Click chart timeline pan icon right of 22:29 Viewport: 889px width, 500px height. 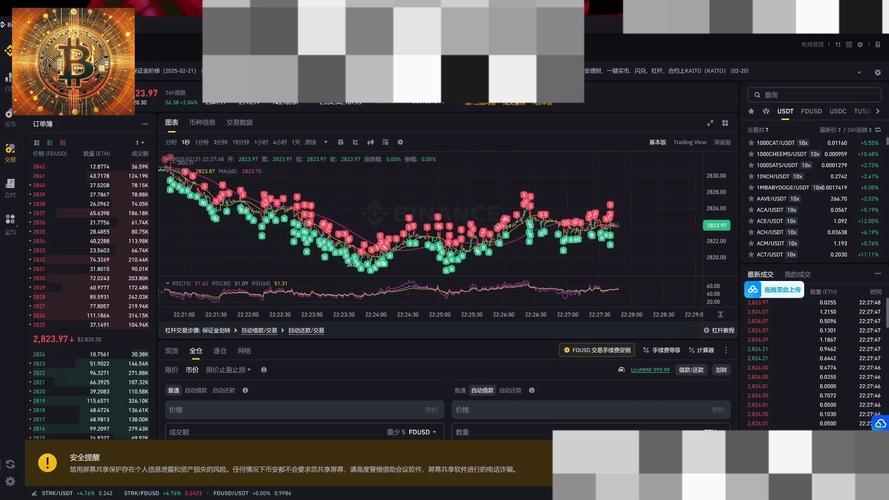coord(720,314)
